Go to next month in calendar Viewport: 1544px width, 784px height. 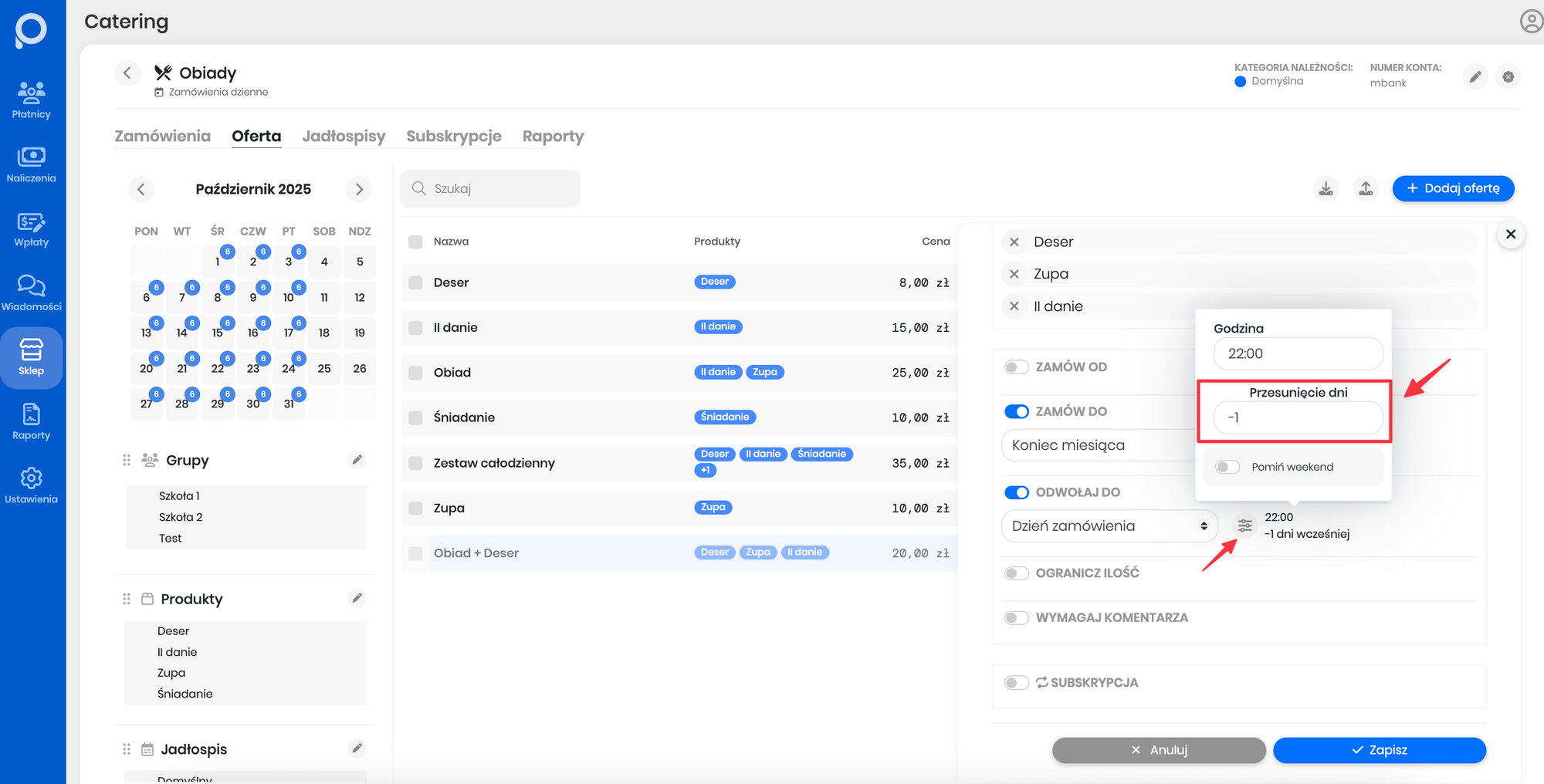tap(359, 189)
